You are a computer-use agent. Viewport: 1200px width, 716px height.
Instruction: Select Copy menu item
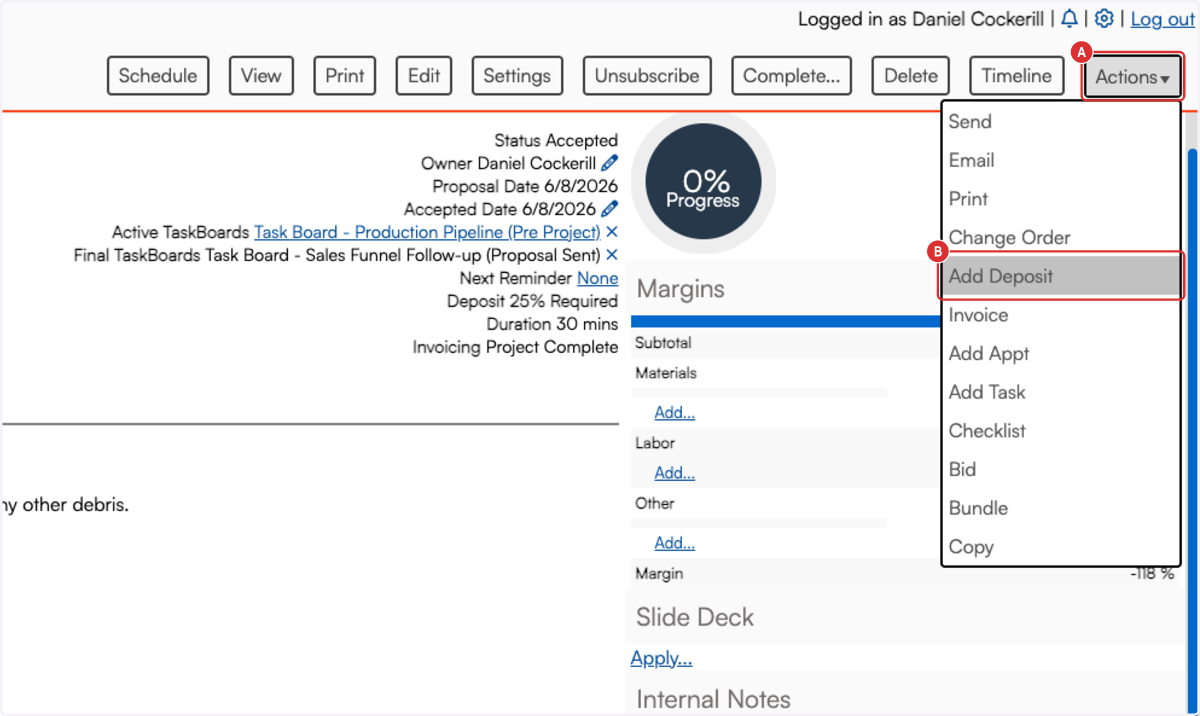tap(1061, 547)
